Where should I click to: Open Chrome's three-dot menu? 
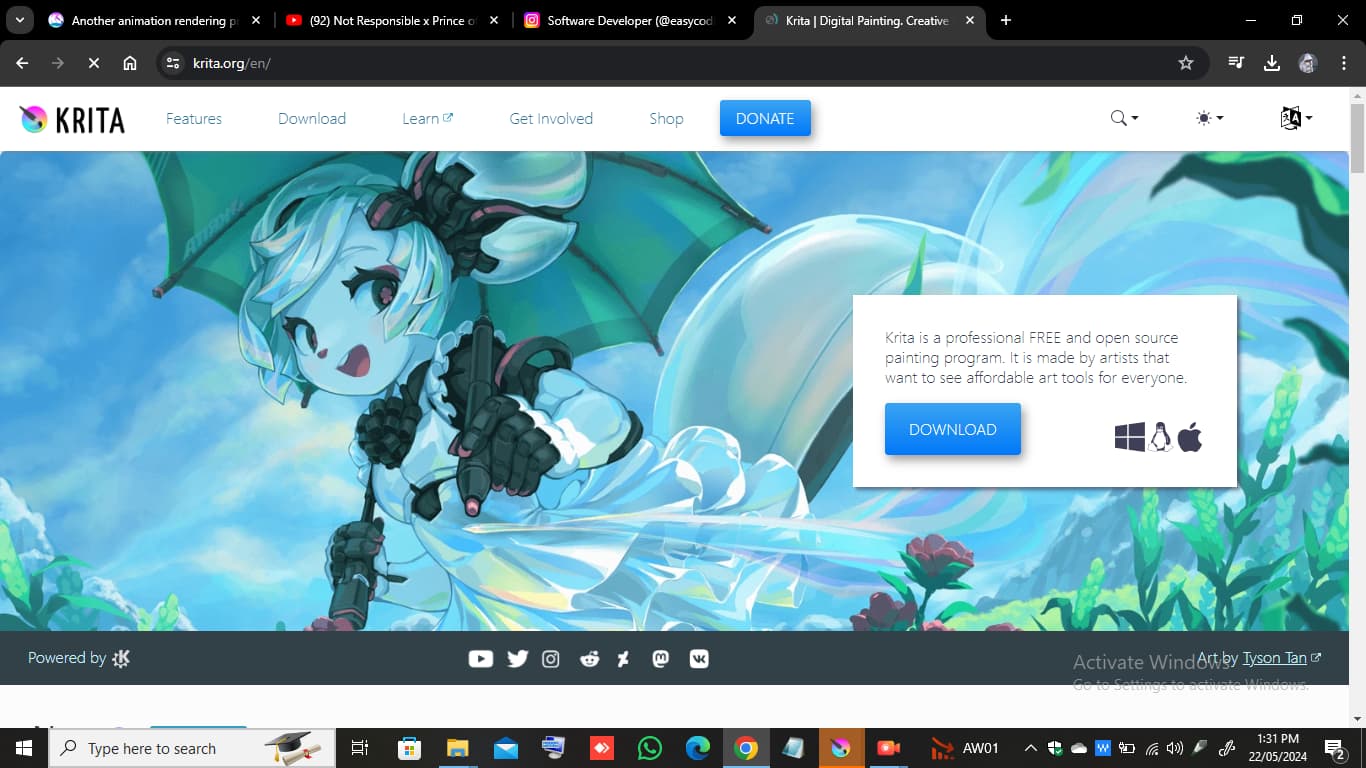[1342, 63]
